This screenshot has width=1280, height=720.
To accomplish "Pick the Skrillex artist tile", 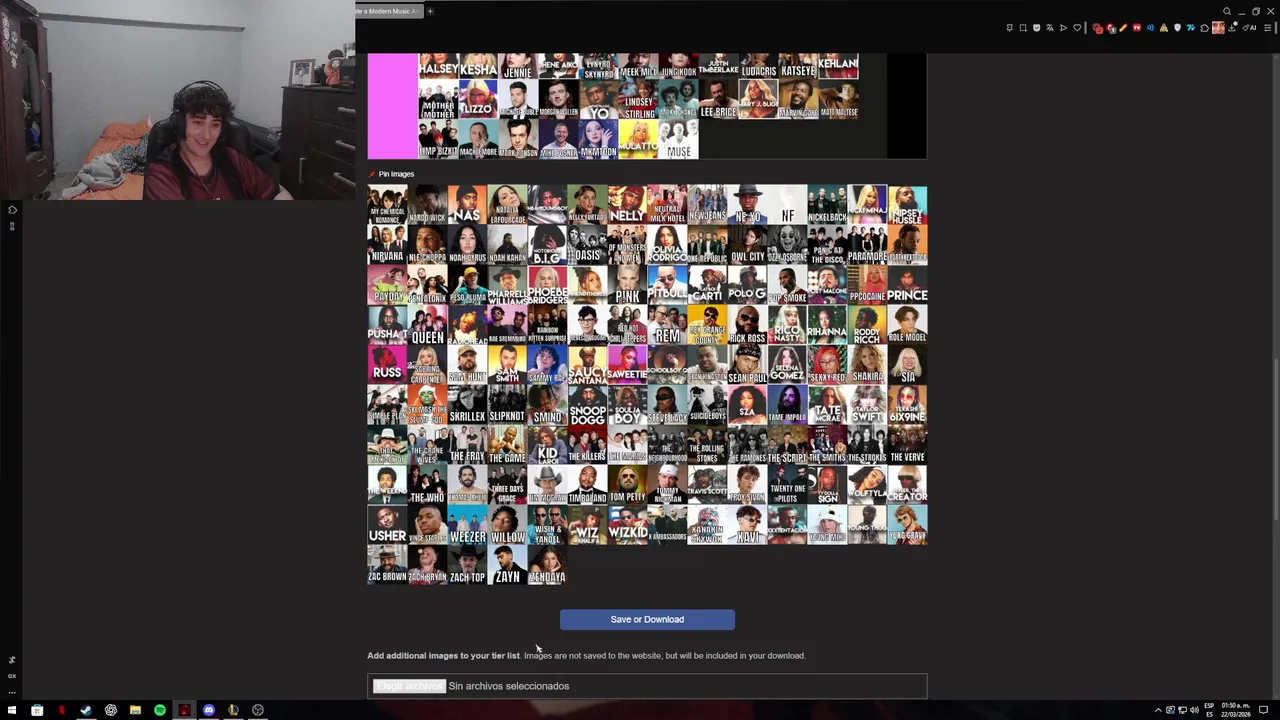I will 468,405.
